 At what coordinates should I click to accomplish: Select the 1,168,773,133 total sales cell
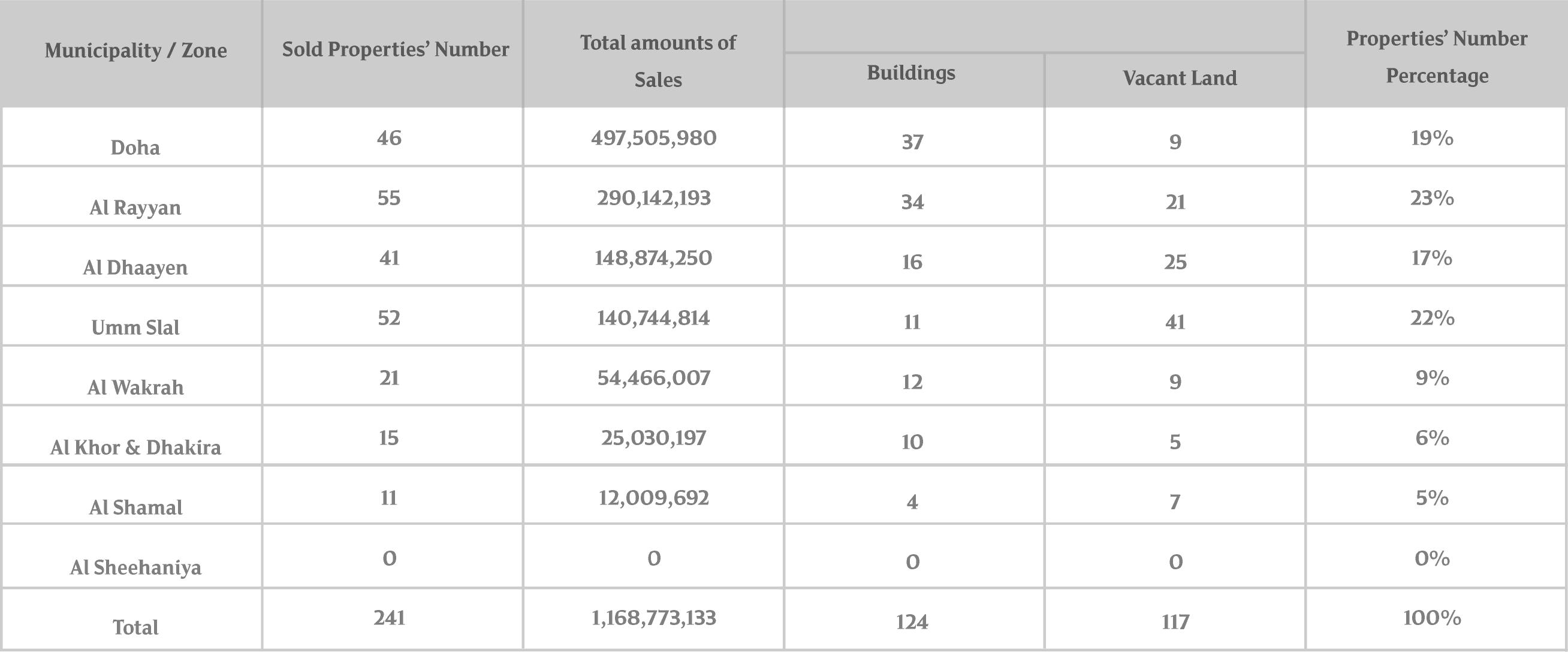pos(653,618)
